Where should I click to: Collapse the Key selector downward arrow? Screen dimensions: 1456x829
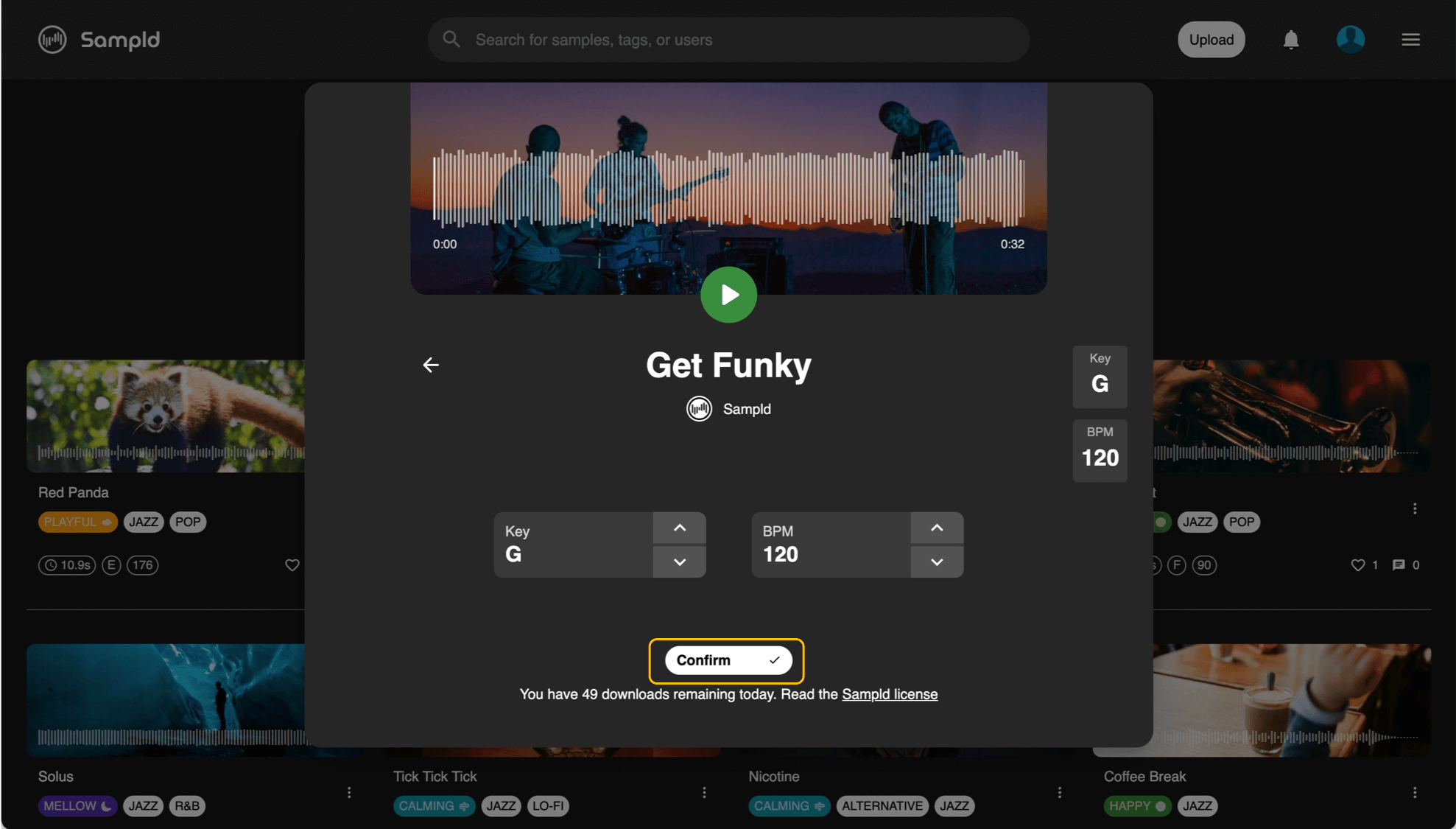679,561
